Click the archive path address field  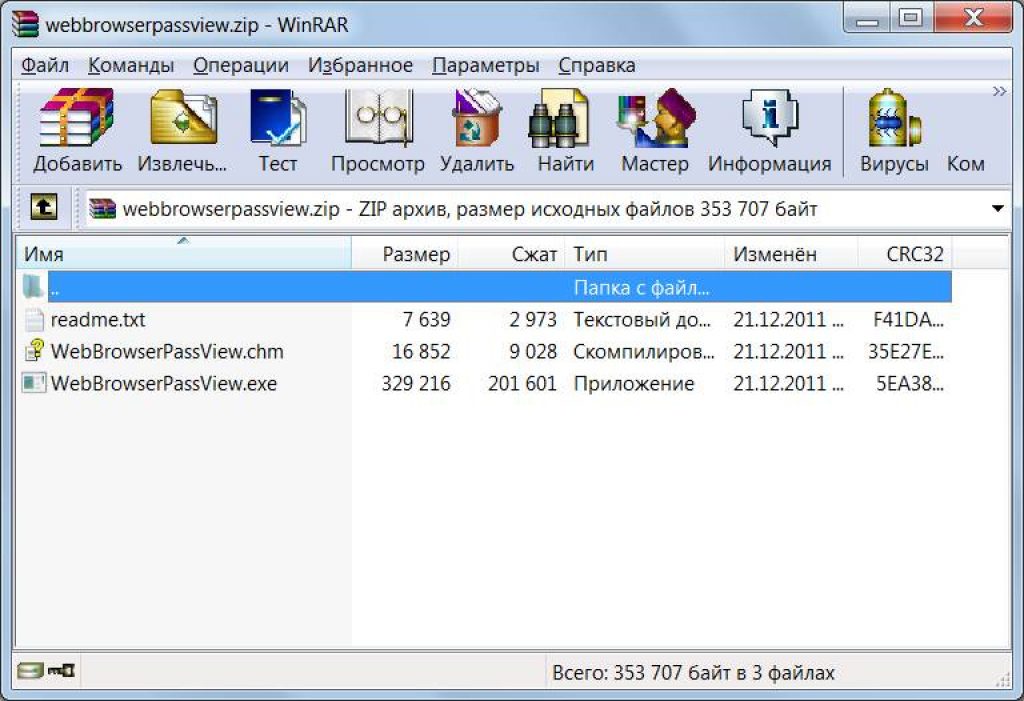pos(548,208)
